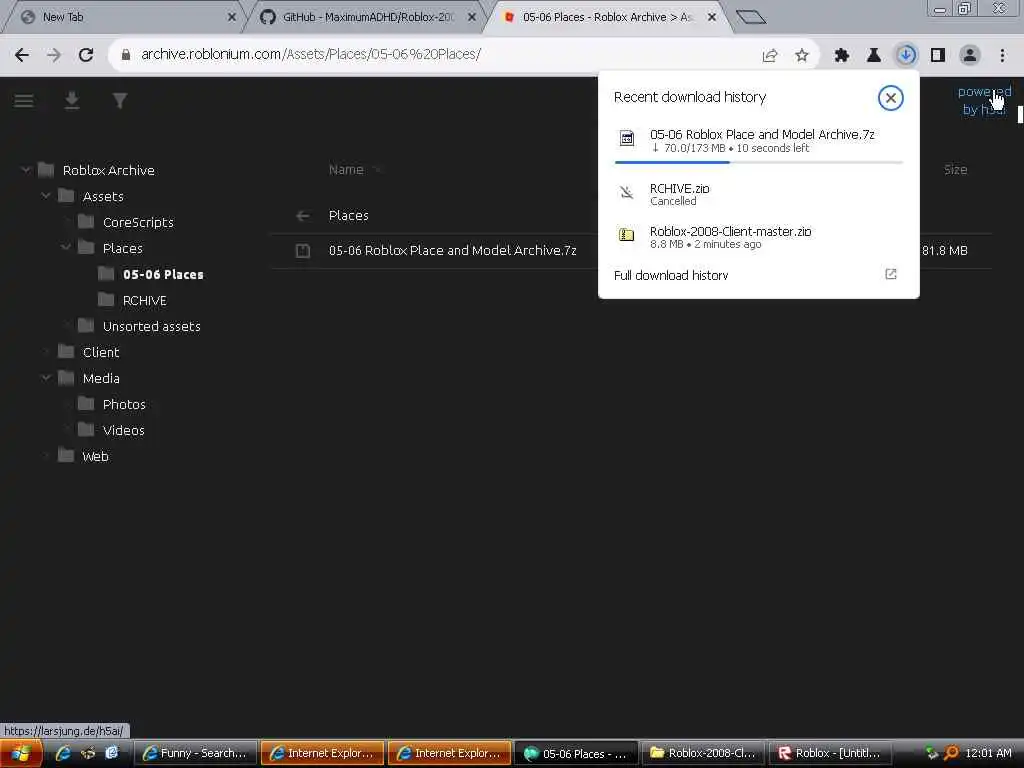Click the archive file icon in the file list row
The height and width of the screenshot is (768, 1024).
pyautogui.click(x=303, y=250)
